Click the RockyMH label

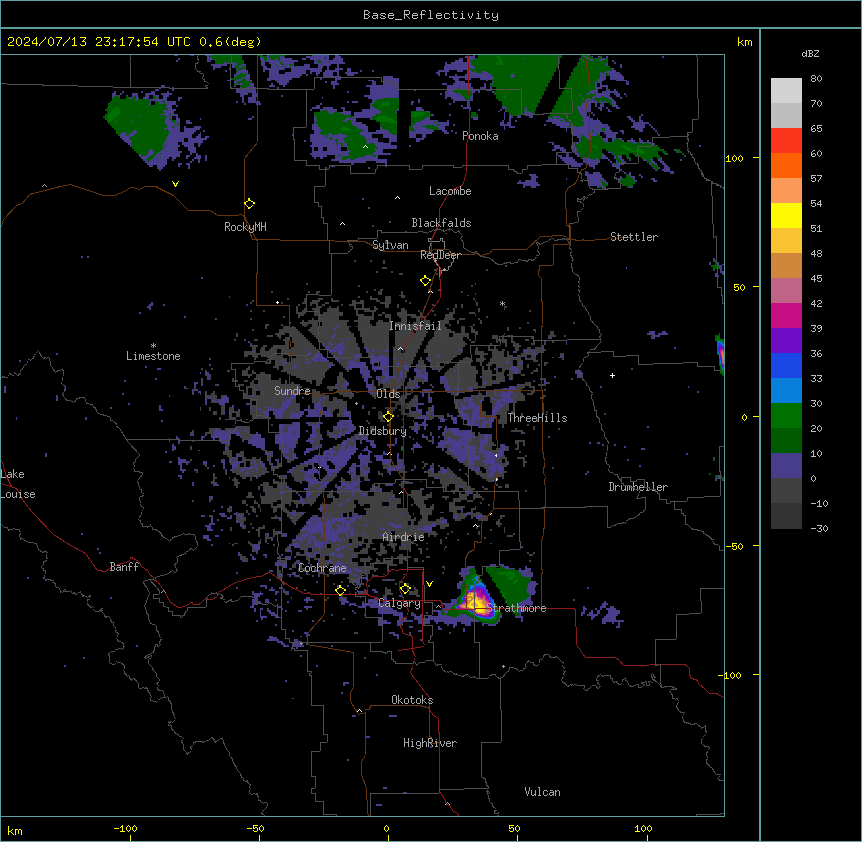(x=245, y=227)
